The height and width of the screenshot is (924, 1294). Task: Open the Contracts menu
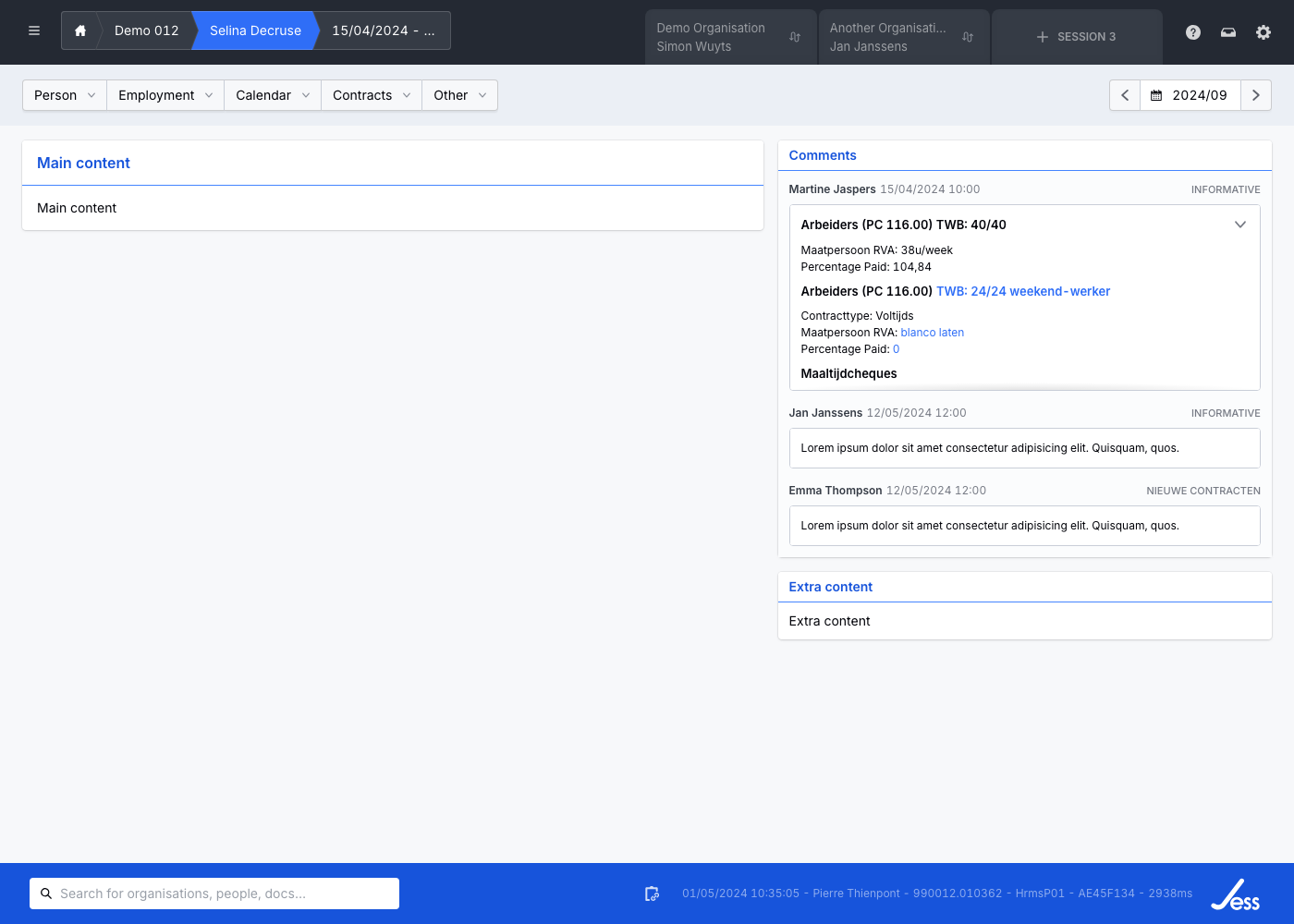tap(372, 95)
